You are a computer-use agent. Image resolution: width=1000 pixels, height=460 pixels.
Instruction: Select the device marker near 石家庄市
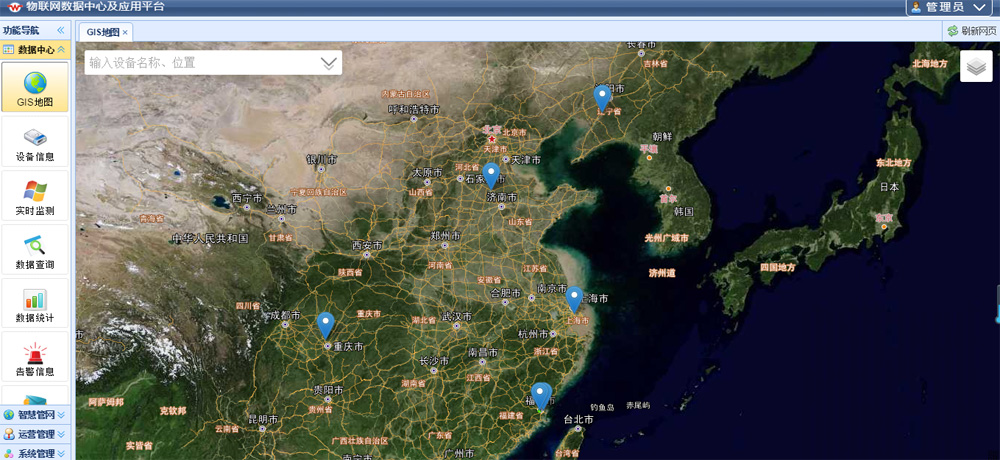490,174
